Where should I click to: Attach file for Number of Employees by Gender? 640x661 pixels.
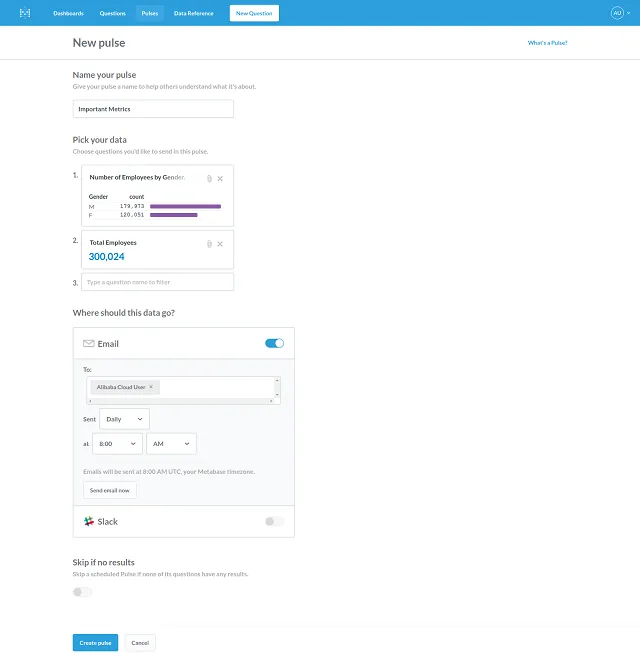pos(209,179)
